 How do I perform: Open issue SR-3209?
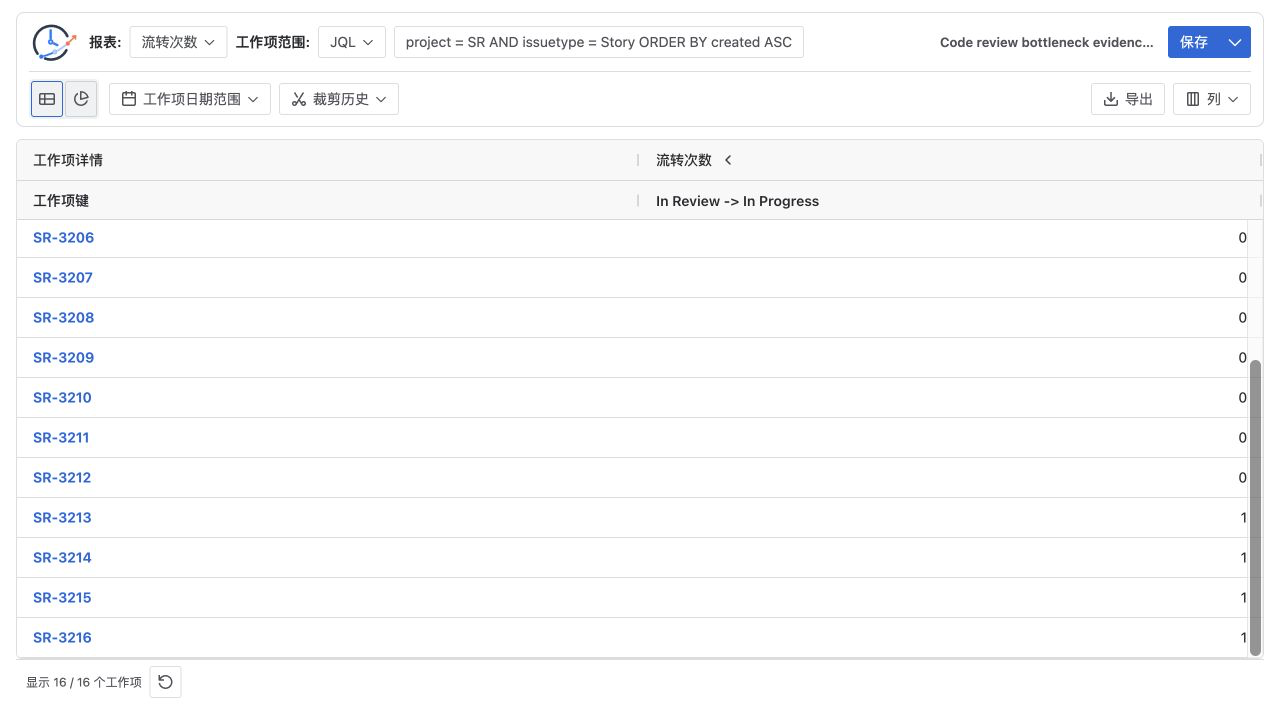(63, 358)
